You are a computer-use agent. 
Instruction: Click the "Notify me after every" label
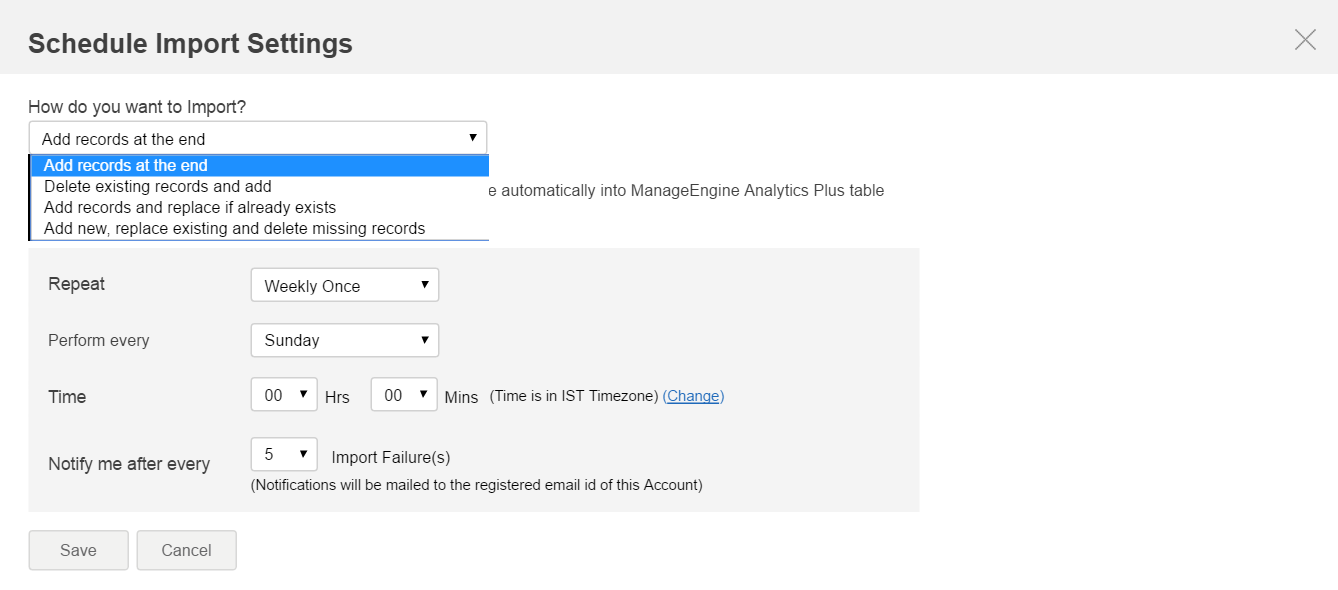point(129,464)
